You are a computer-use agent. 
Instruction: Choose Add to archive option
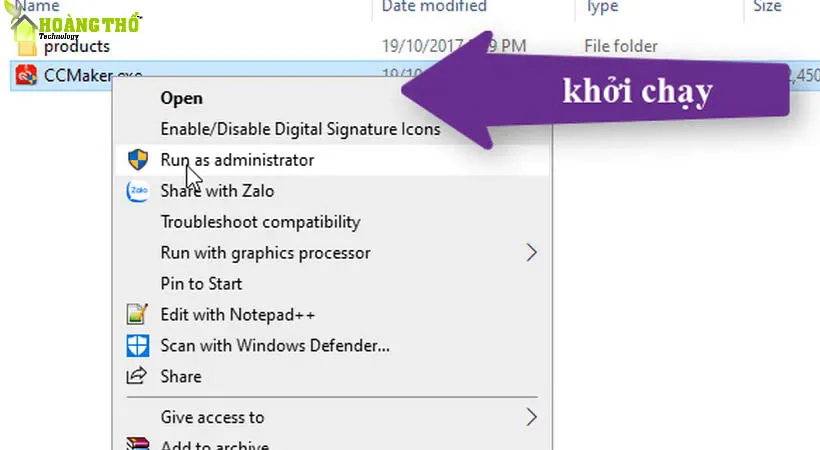(x=214, y=445)
